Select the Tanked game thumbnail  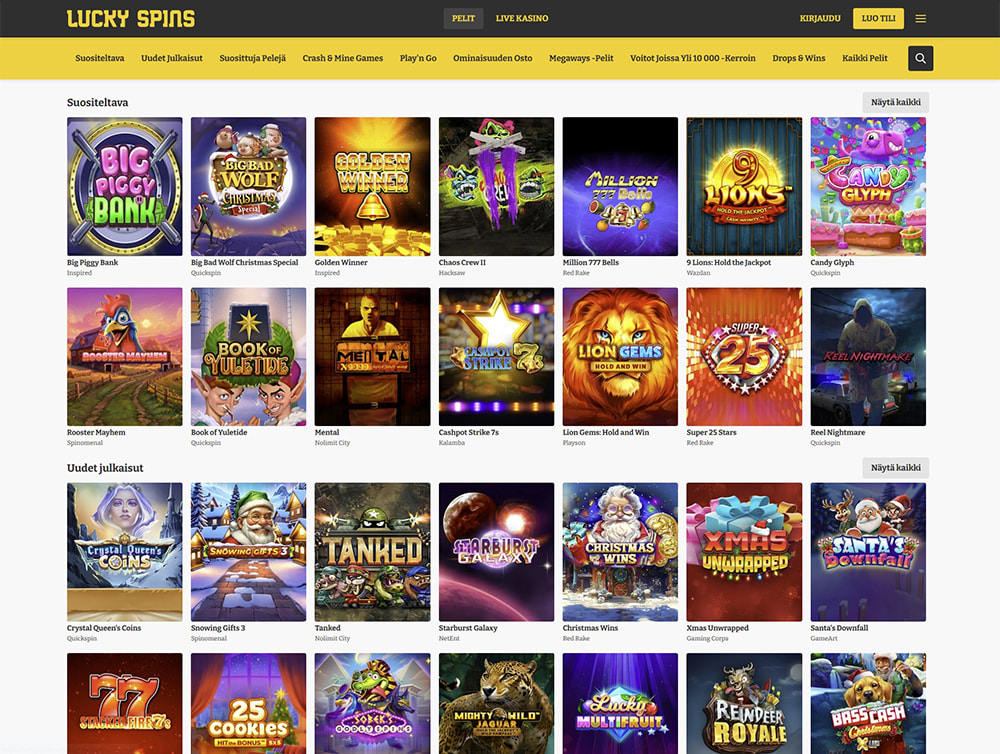point(372,552)
